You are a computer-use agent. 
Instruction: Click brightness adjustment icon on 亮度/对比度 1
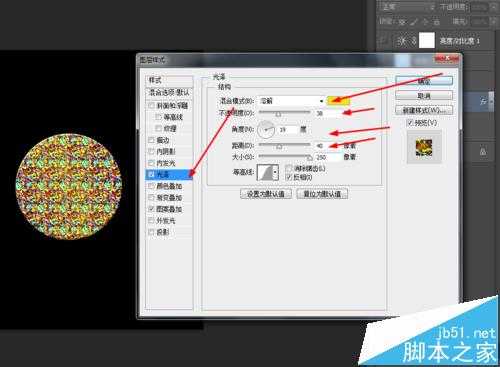[x=402, y=41]
